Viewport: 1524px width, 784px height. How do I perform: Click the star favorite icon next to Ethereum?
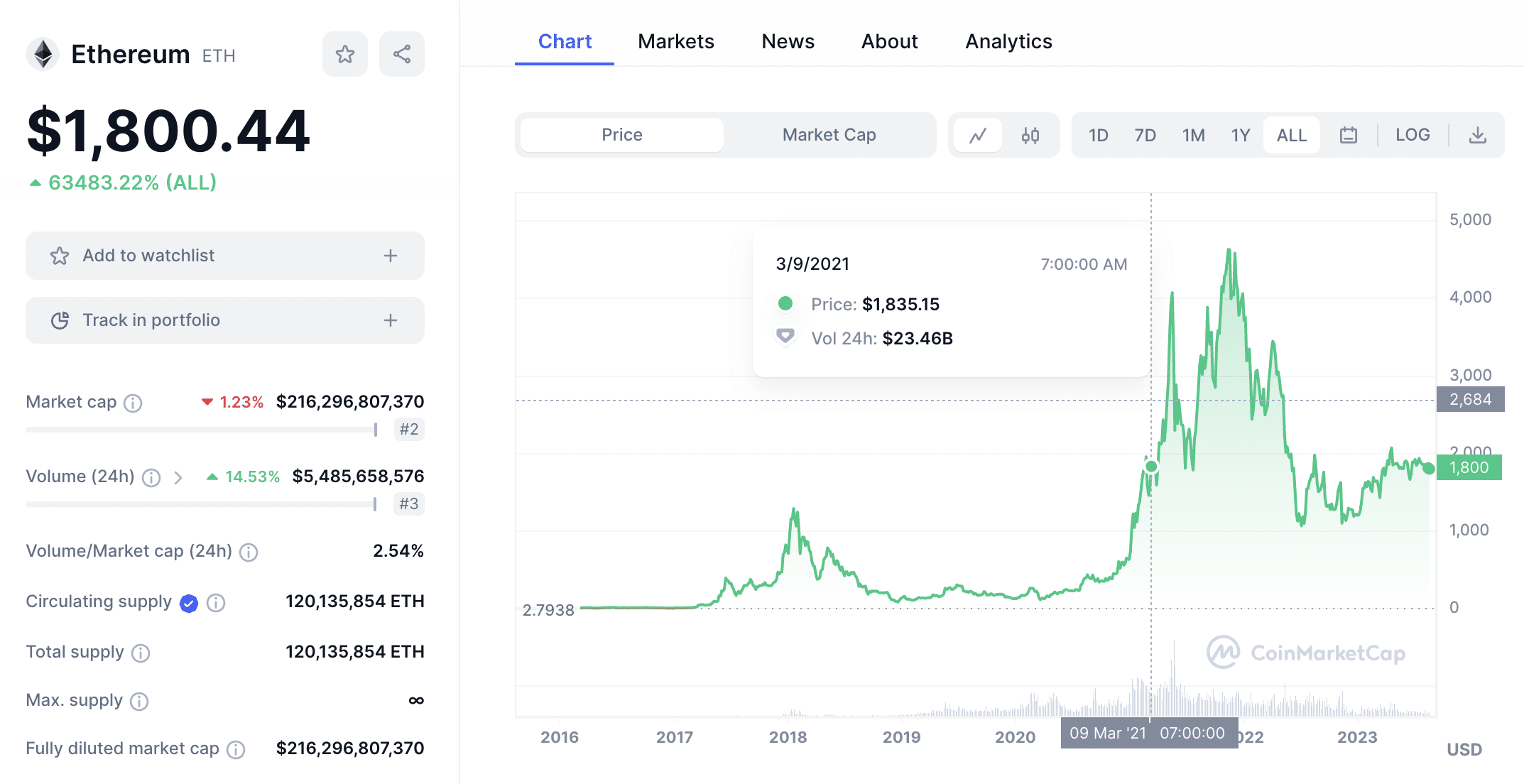(x=345, y=54)
